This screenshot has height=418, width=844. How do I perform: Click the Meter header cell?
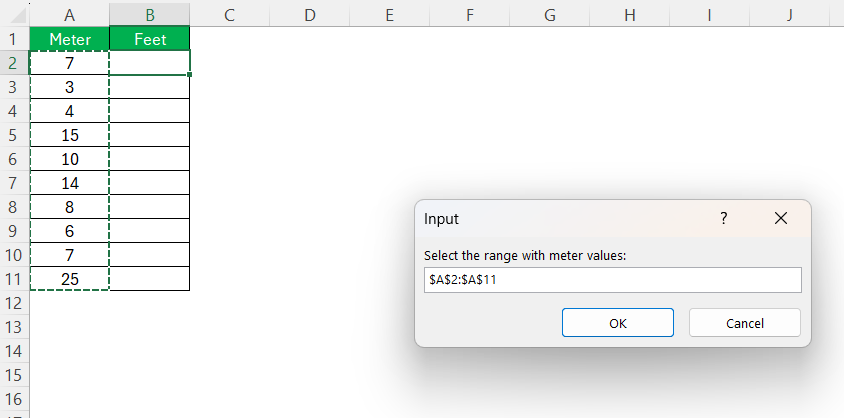click(69, 39)
